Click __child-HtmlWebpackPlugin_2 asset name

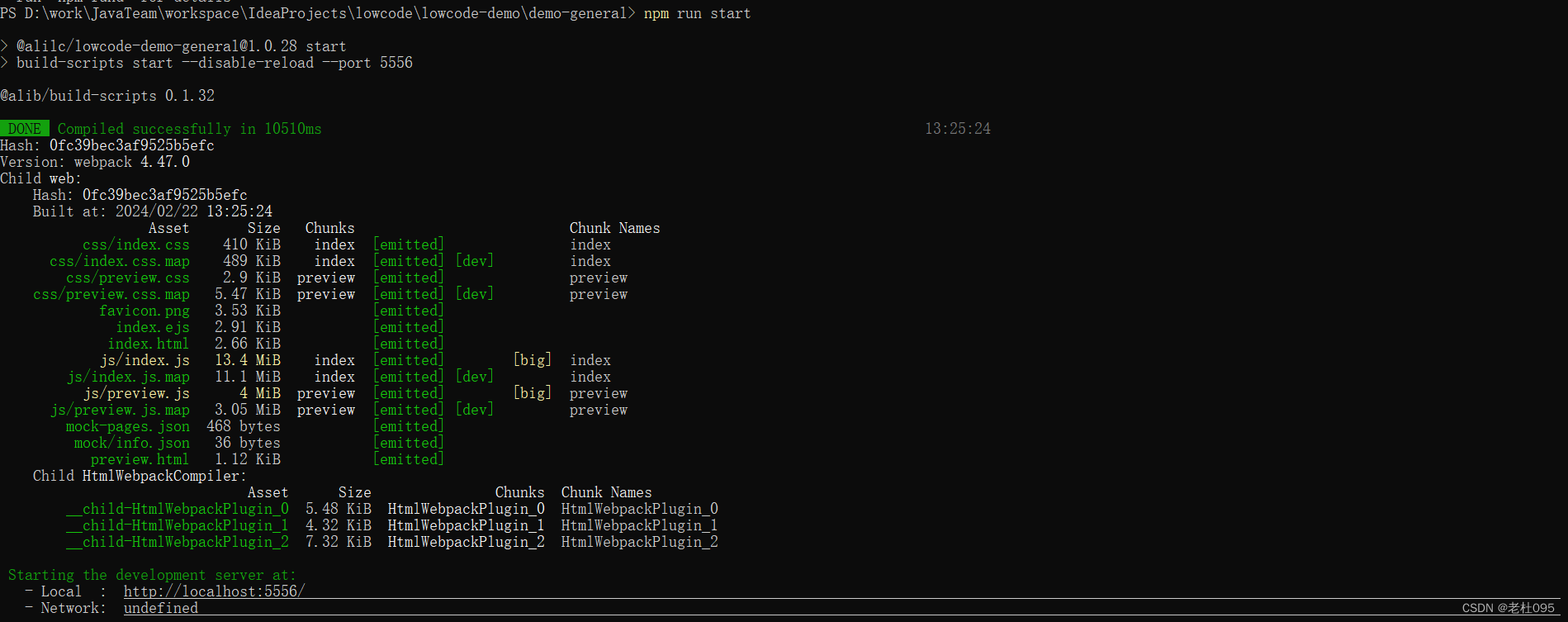[177, 542]
